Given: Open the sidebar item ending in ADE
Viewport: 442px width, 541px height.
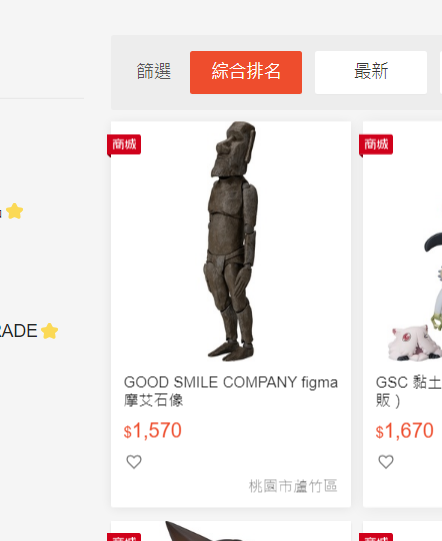Looking at the screenshot, I should (19, 331).
